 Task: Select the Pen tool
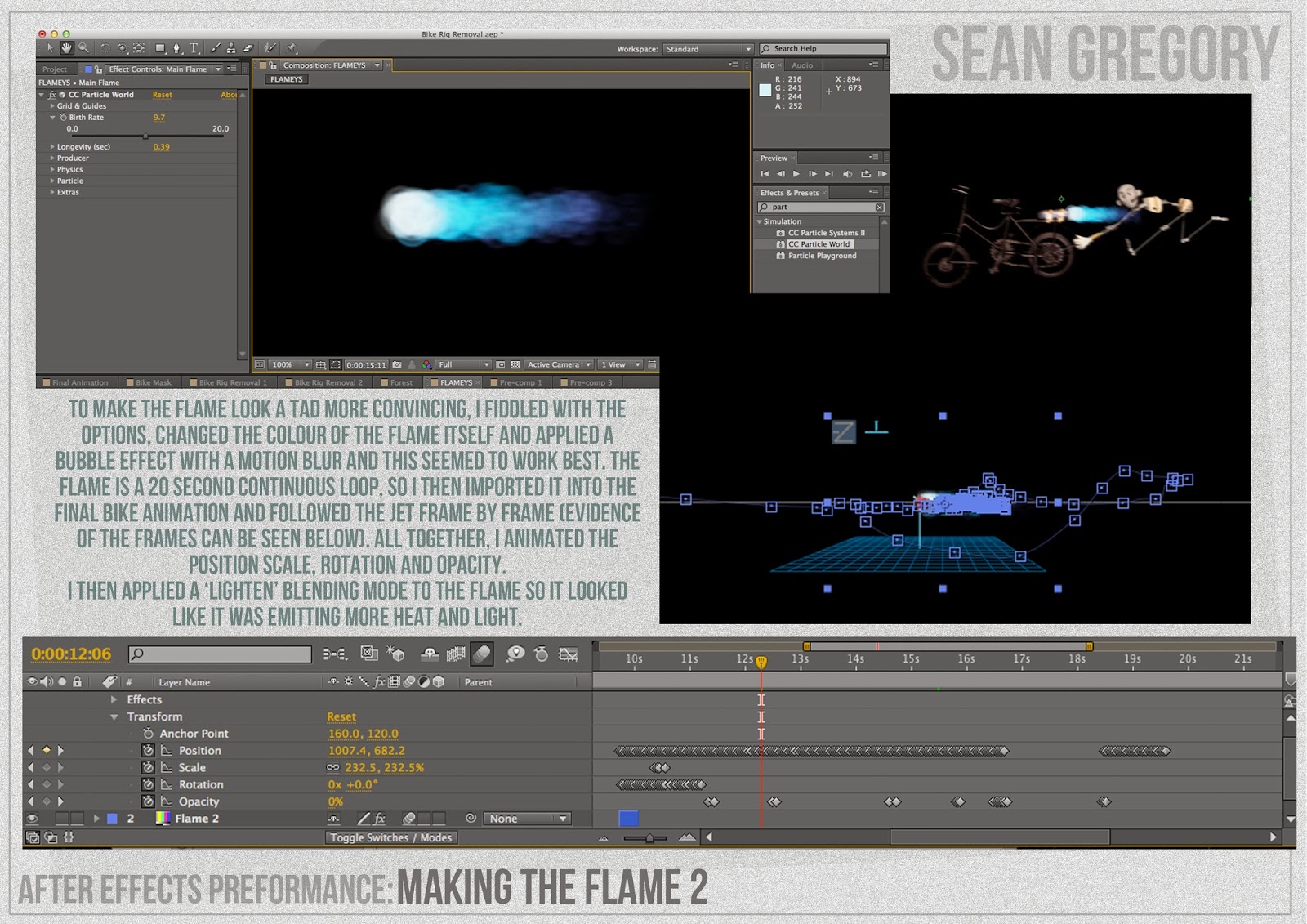coord(178,47)
